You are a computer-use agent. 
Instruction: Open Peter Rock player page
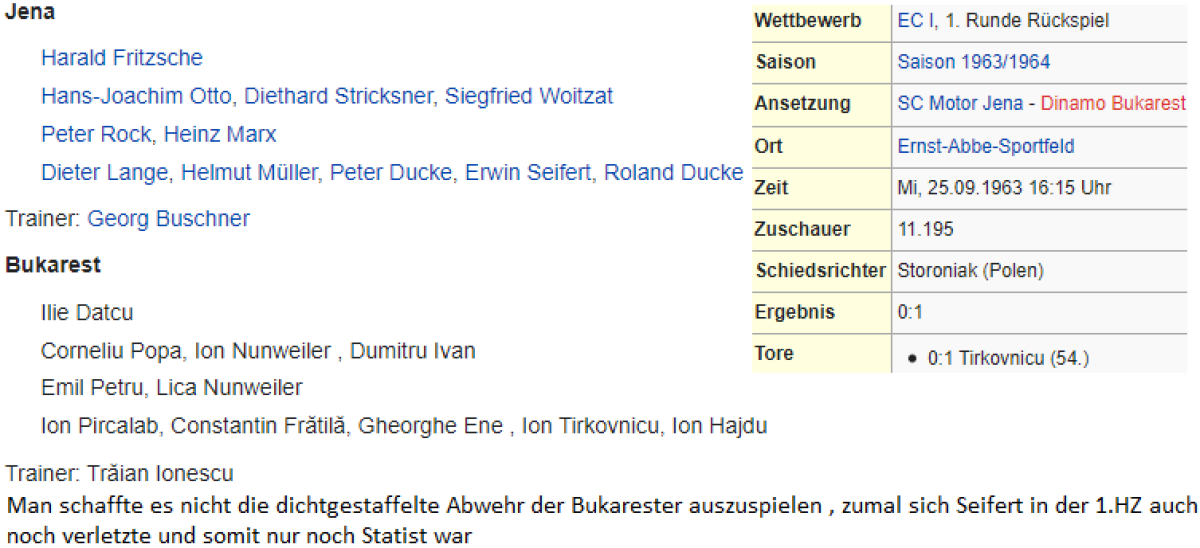tap(96, 134)
